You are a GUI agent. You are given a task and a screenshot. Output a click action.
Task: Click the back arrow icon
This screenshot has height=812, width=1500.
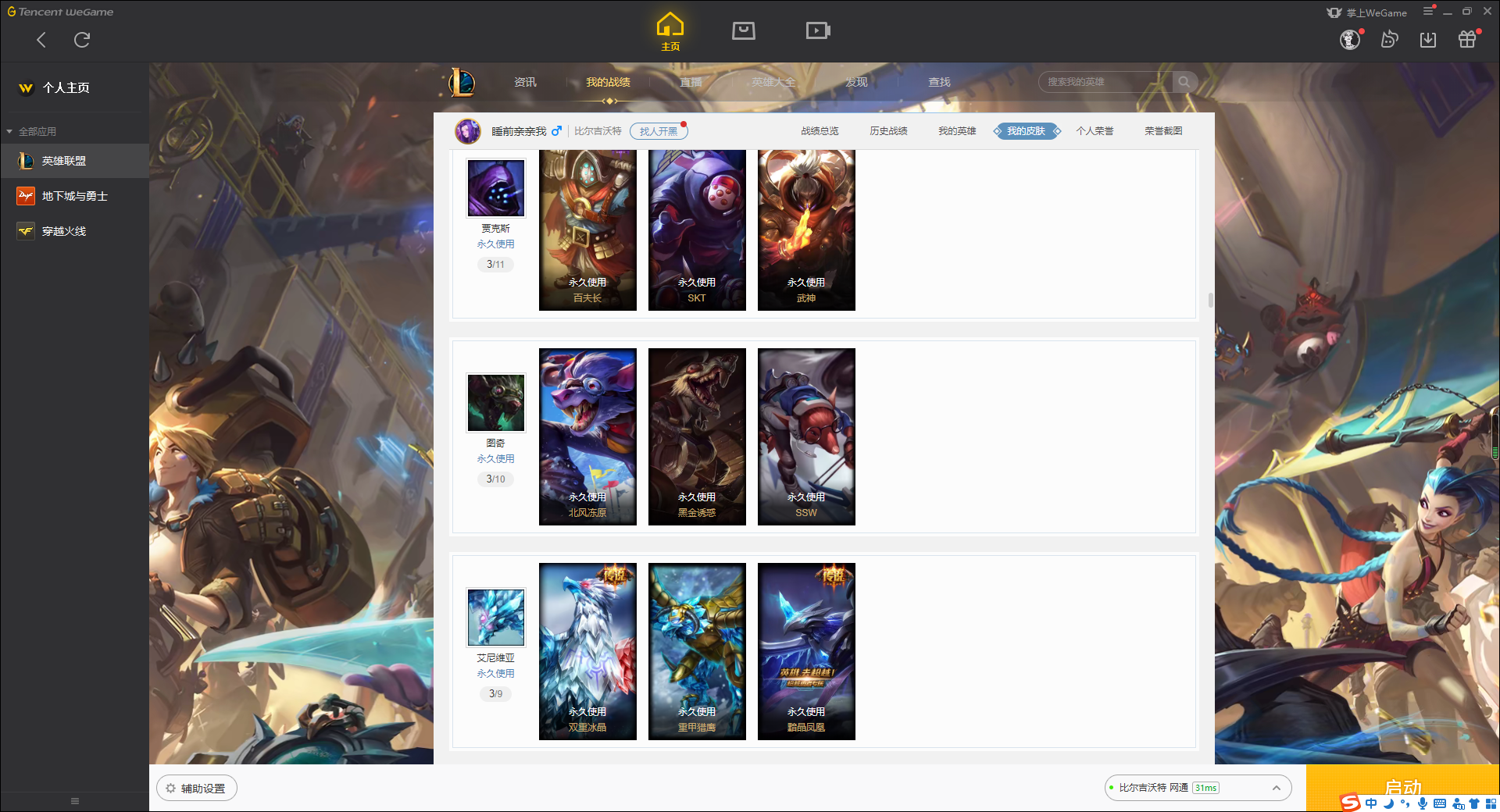(x=41, y=40)
